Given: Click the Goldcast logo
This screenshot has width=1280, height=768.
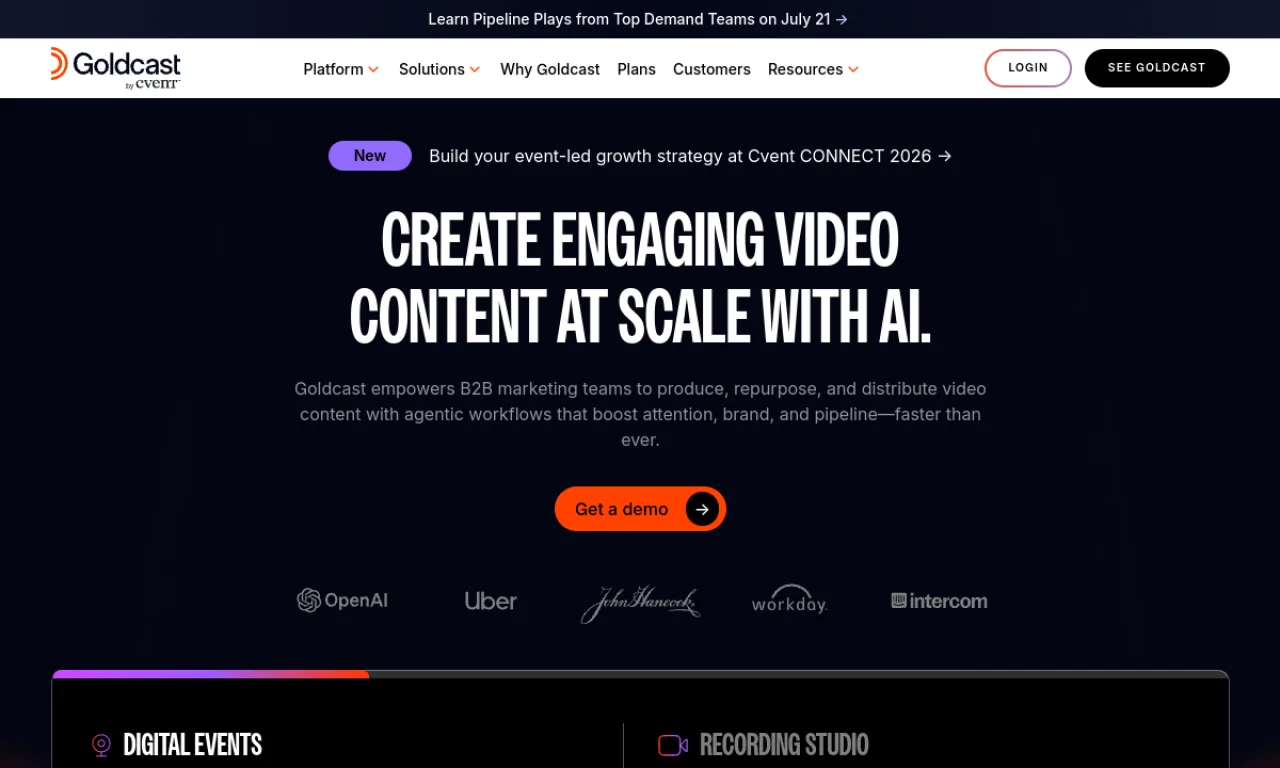Looking at the screenshot, I should (115, 68).
